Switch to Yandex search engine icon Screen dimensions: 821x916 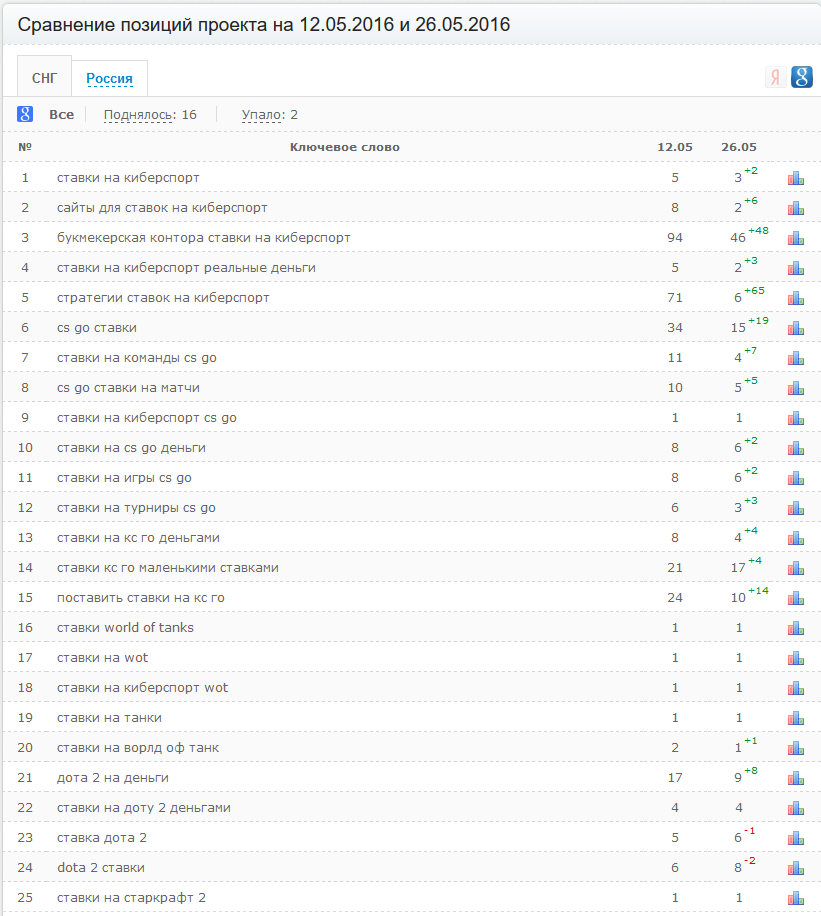tap(775, 77)
